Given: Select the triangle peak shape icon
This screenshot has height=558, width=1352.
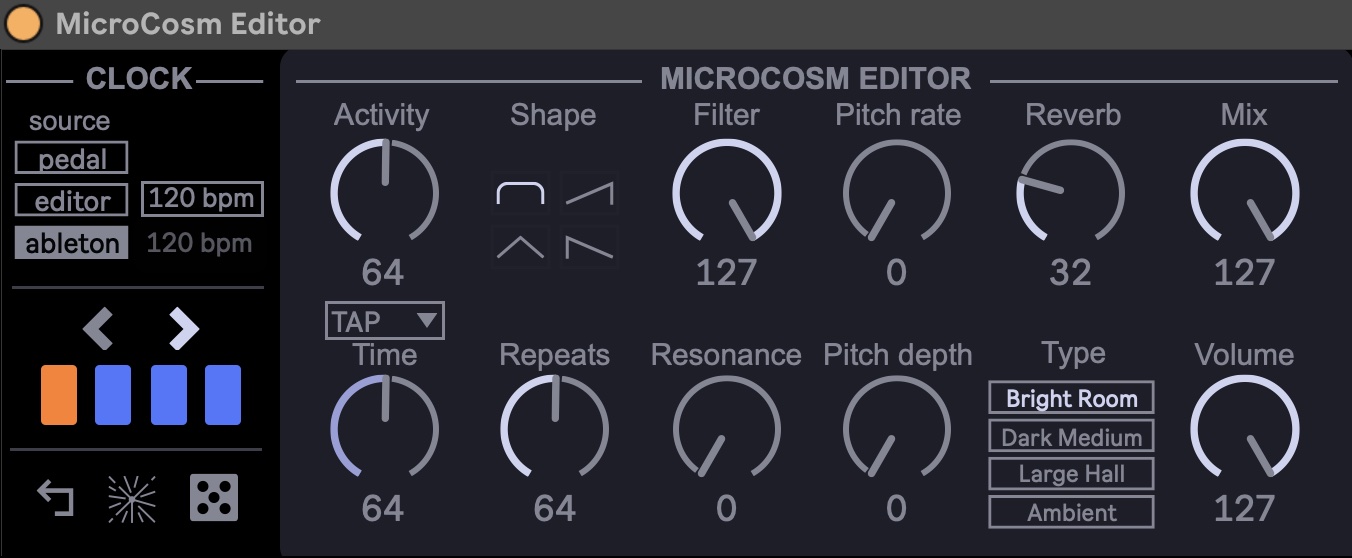Looking at the screenshot, I should 521,246.
